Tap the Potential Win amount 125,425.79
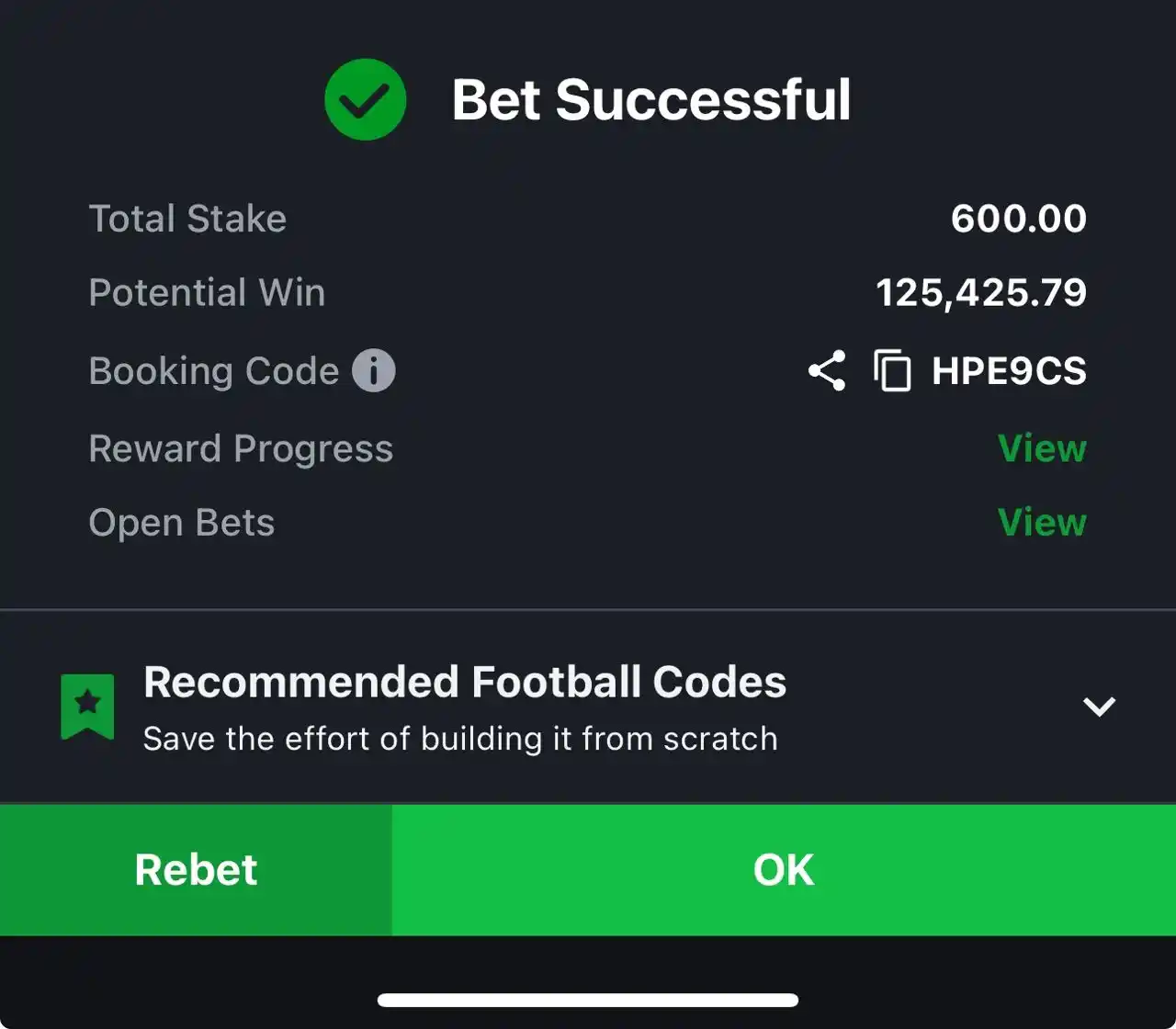This screenshot has width=1176, height=1029. [981, 293]
